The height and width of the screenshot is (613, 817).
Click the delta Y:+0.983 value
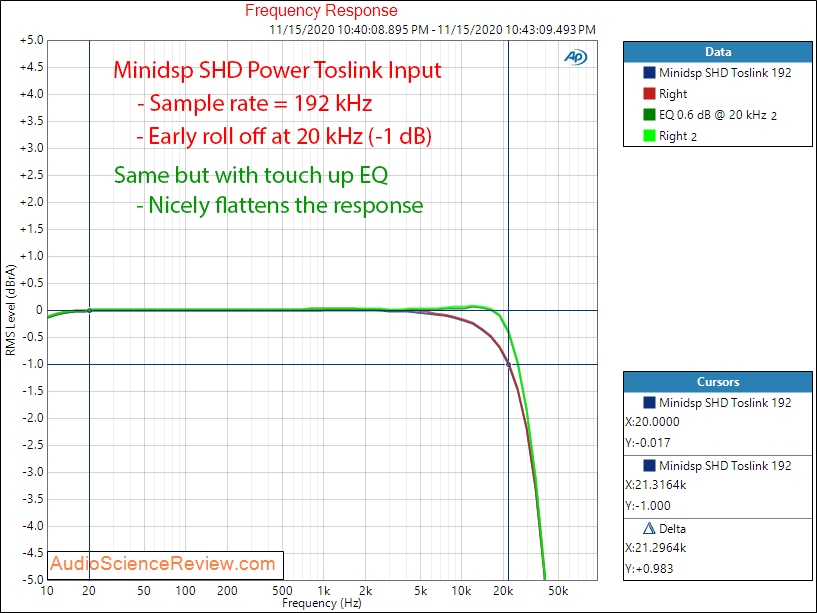[x=649, y=569]
